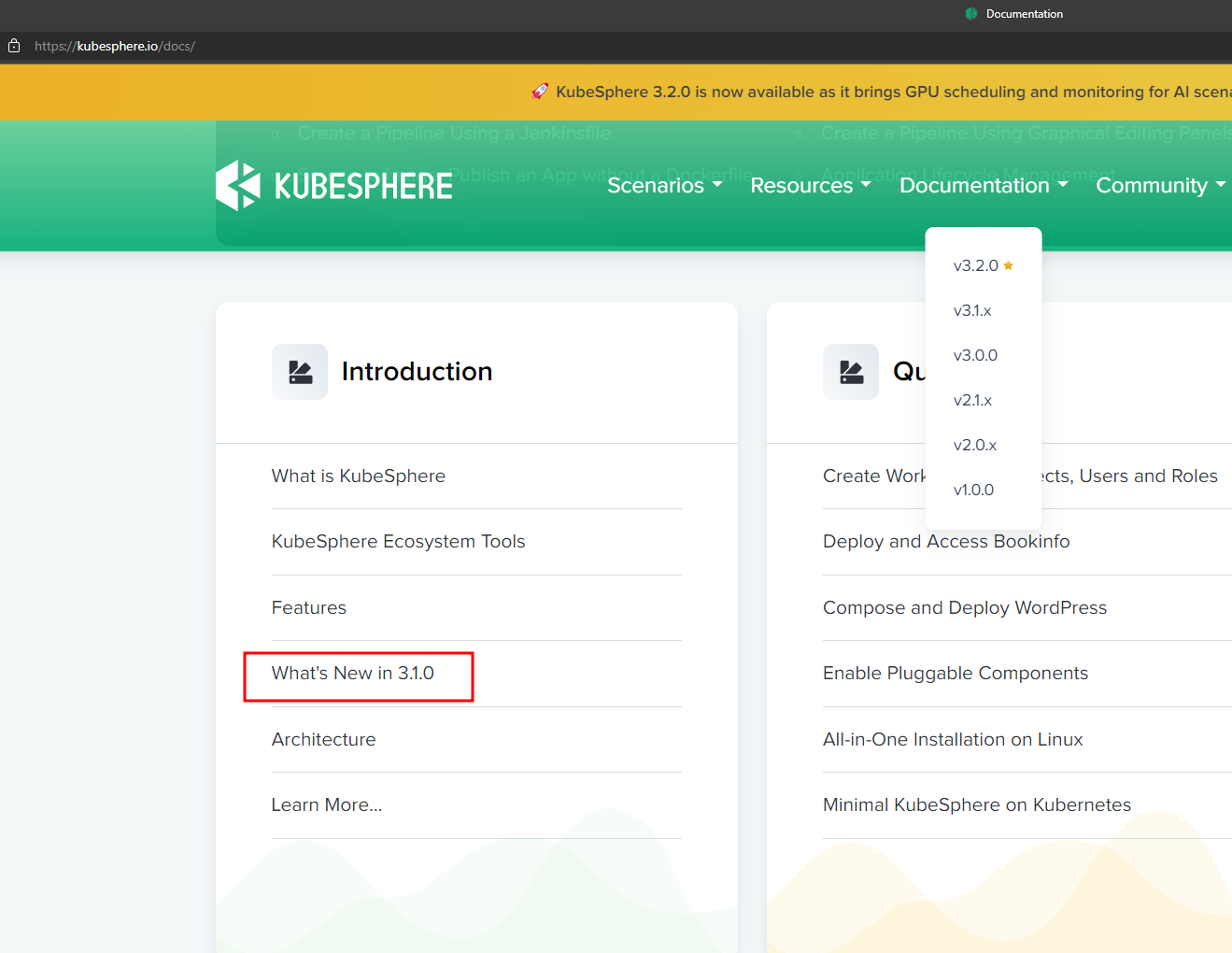This screenshot has width=1232, height=953.
Task: Click the Learn More... link
Action: click(326, 804)
